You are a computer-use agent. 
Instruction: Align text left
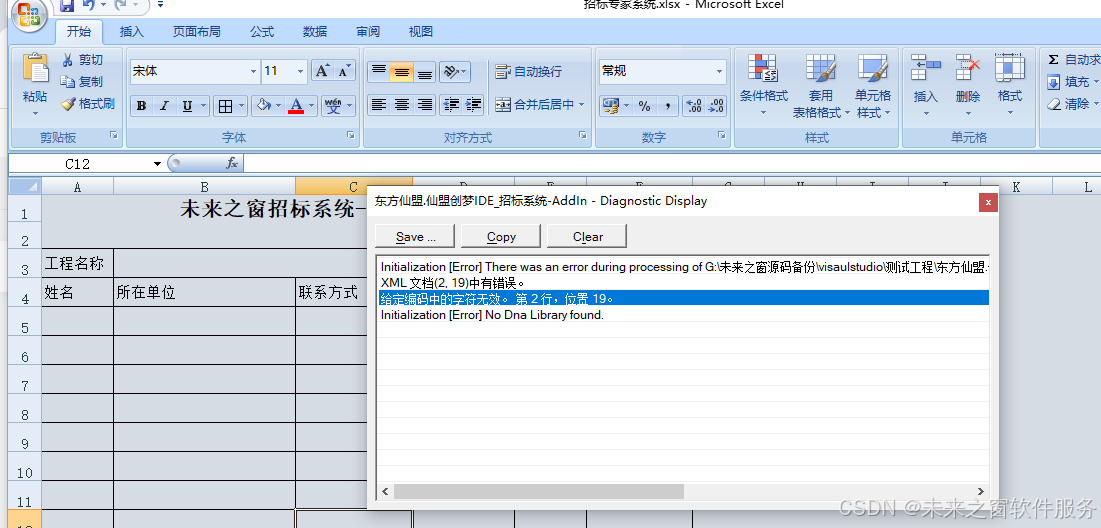(x=378, y=105)
